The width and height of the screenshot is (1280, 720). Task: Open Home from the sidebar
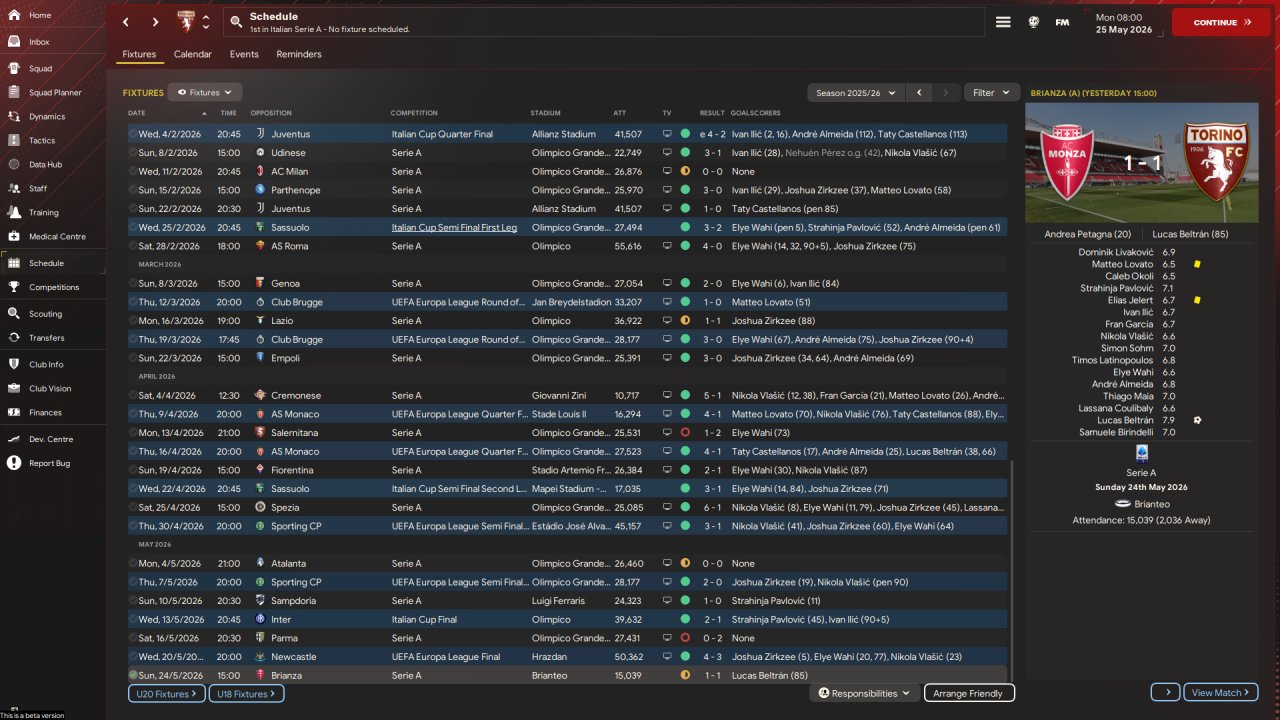tap(40, 15)
